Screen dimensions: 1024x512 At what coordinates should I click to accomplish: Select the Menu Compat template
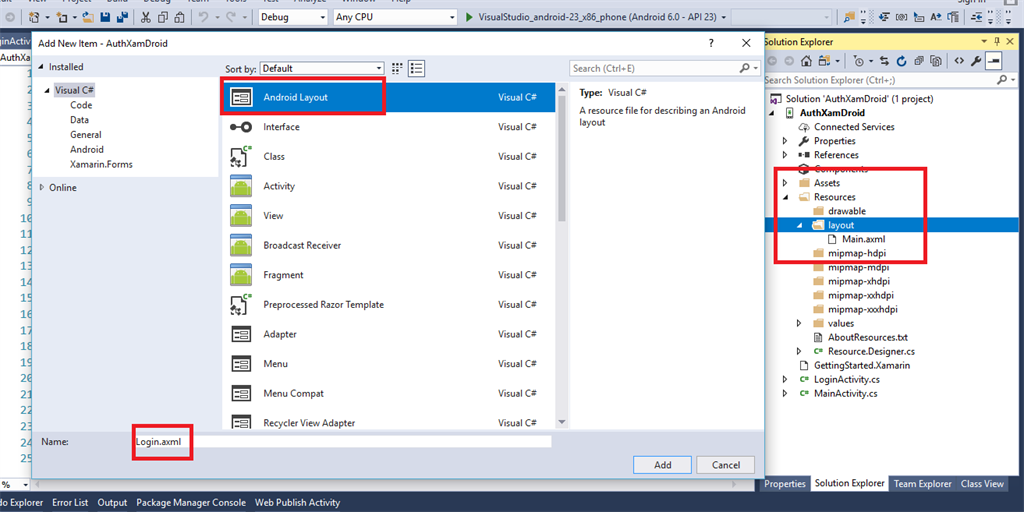(388, 393)
